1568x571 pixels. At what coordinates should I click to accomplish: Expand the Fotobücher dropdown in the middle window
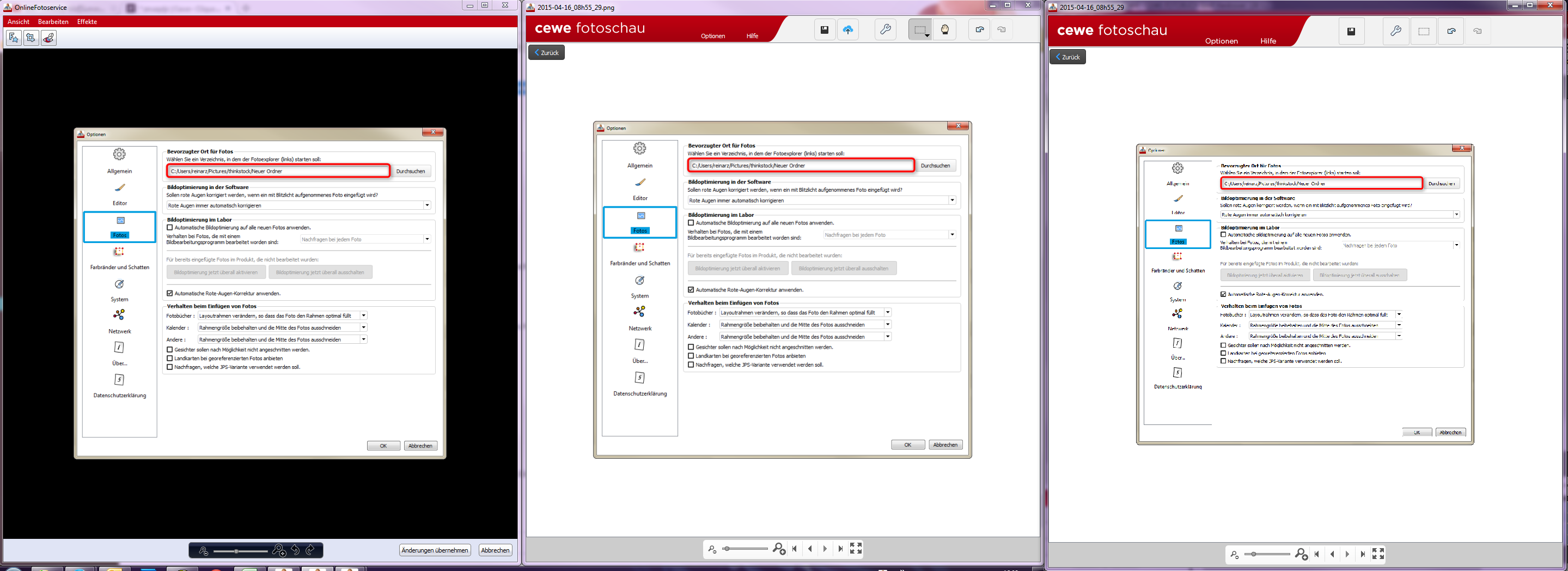click(887, 312)
